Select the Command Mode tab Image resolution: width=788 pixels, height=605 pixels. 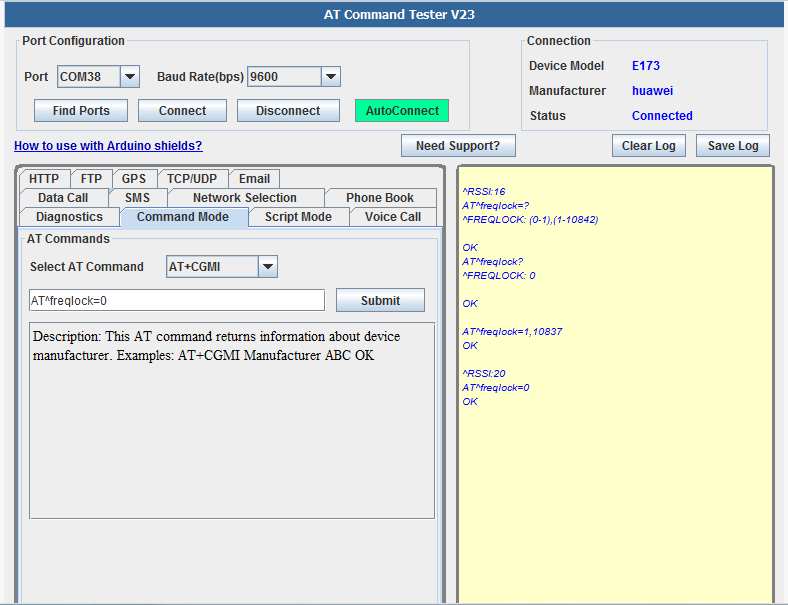[x=183, y=217]
